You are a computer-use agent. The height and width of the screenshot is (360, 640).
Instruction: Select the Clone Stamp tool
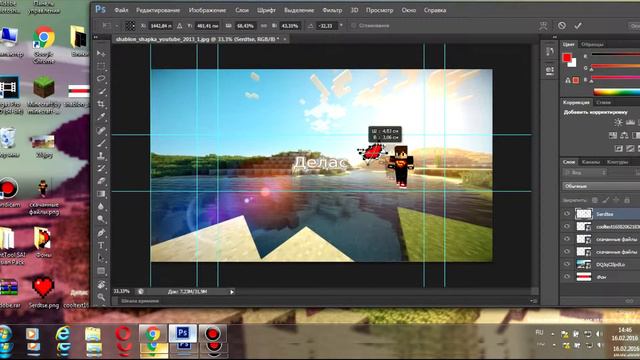101,156
